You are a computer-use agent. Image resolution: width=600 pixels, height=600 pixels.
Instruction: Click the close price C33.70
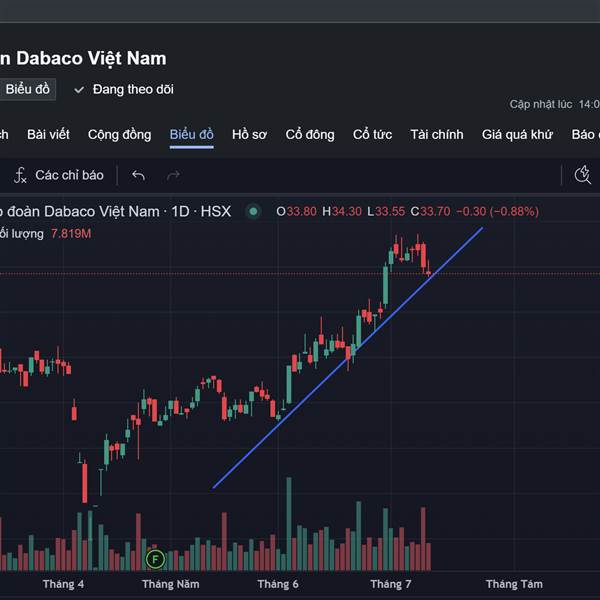pyautogui.click(x=430, y=211)
